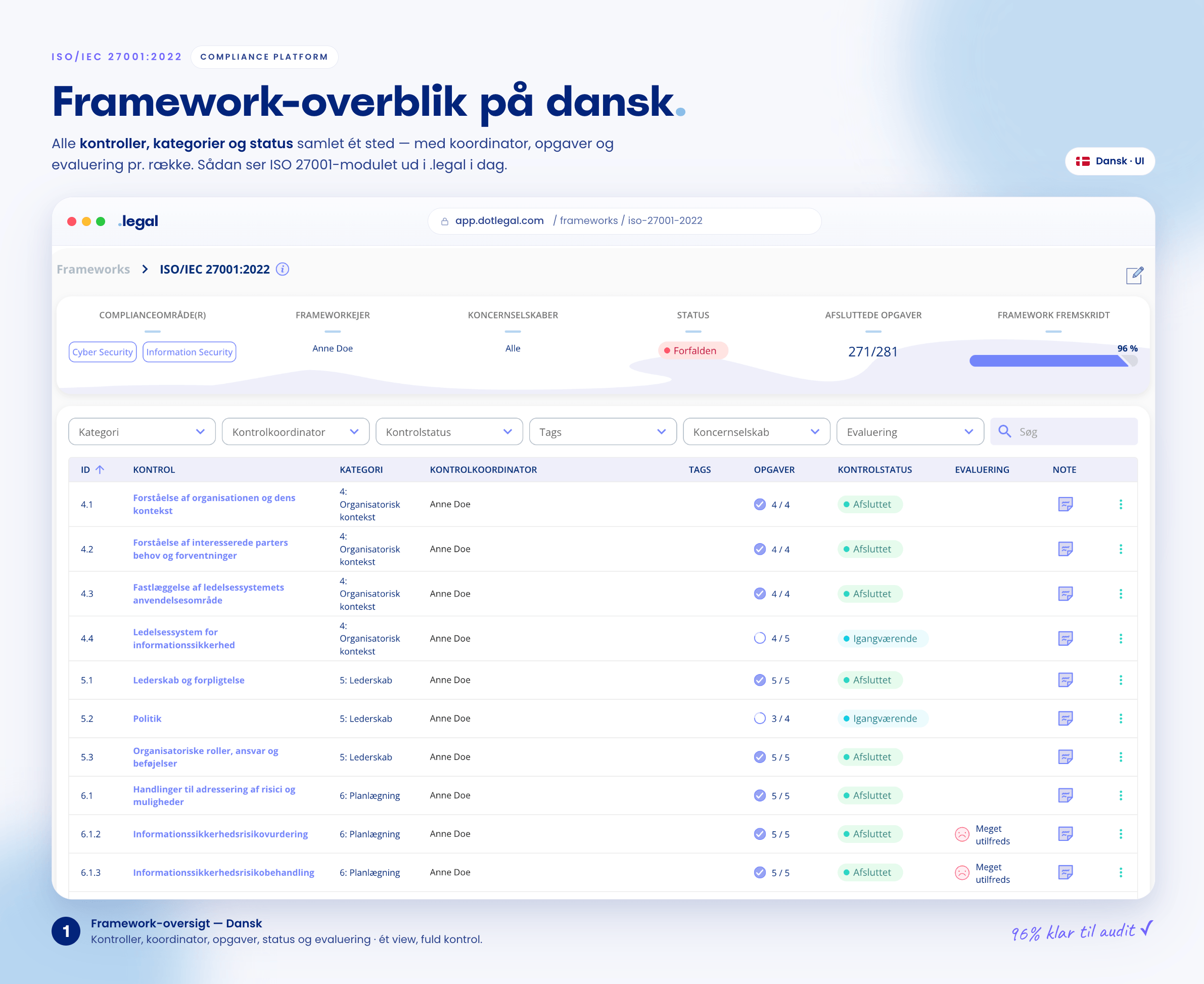
Task: Open the Kategori filter dropdown
Action: [141, 431]
